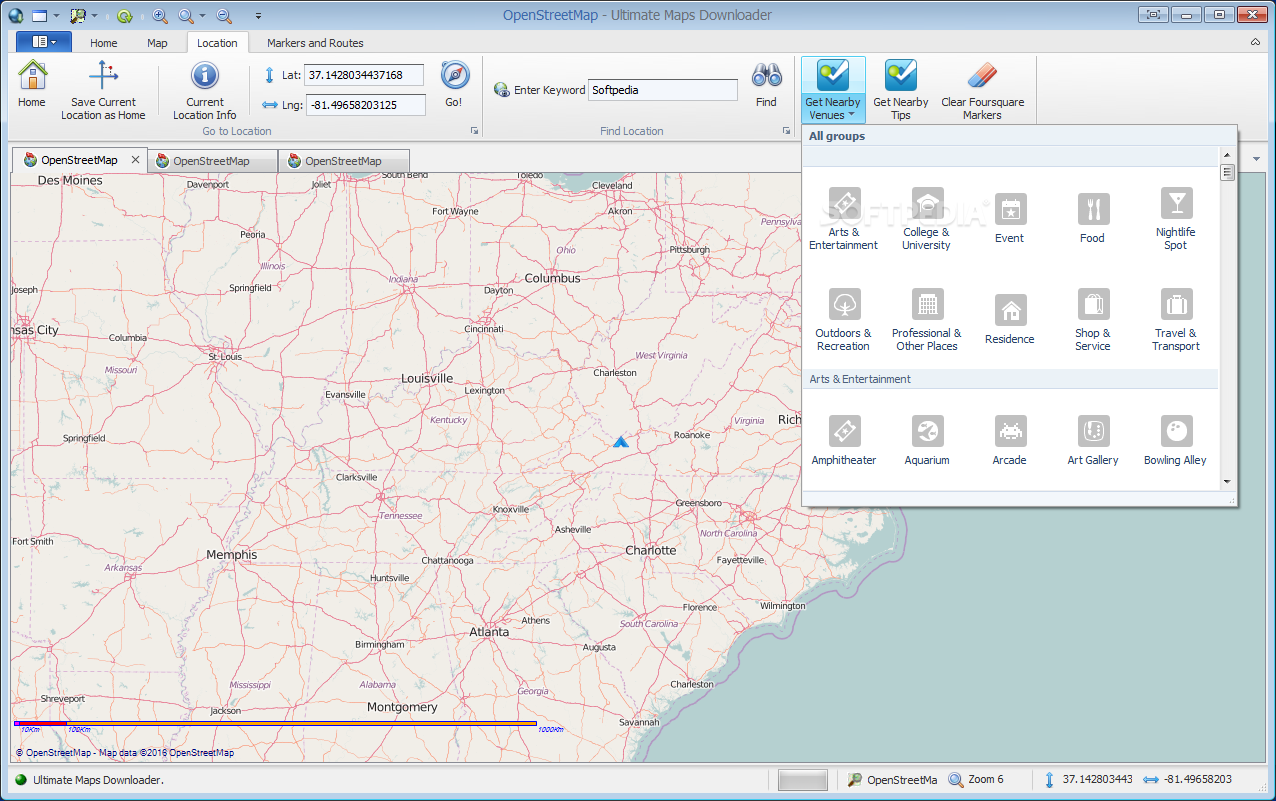
Task: Select the Arts & Entertainment venue group
Action: click(844, 219)
